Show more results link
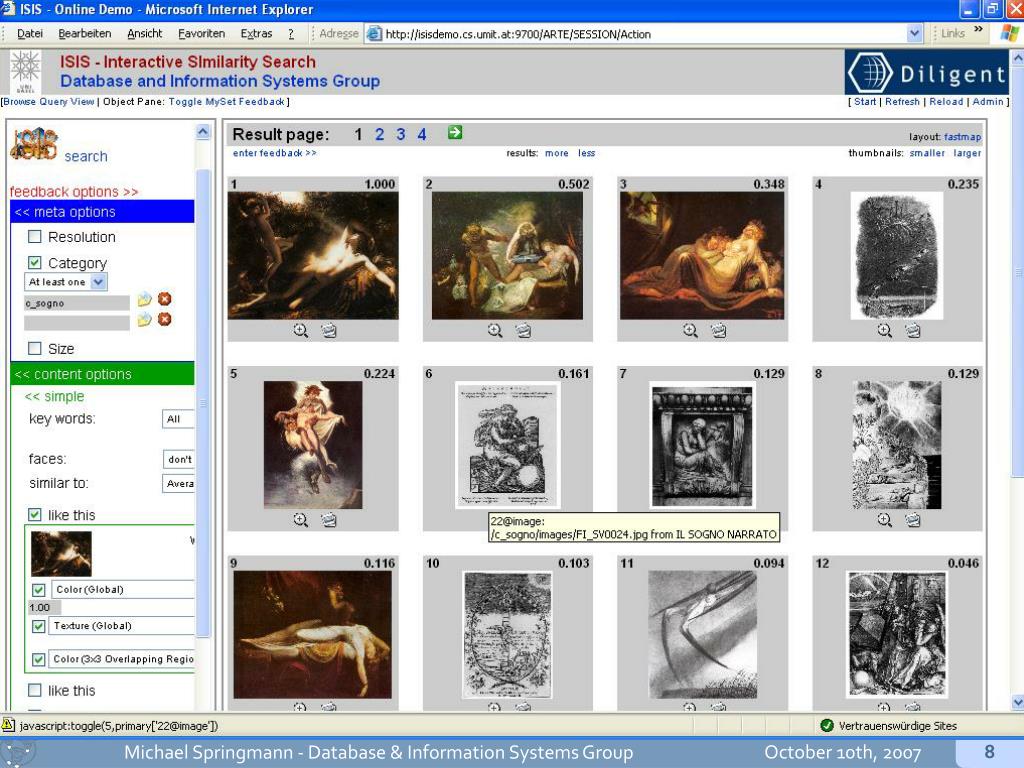 tap(556, 153)
